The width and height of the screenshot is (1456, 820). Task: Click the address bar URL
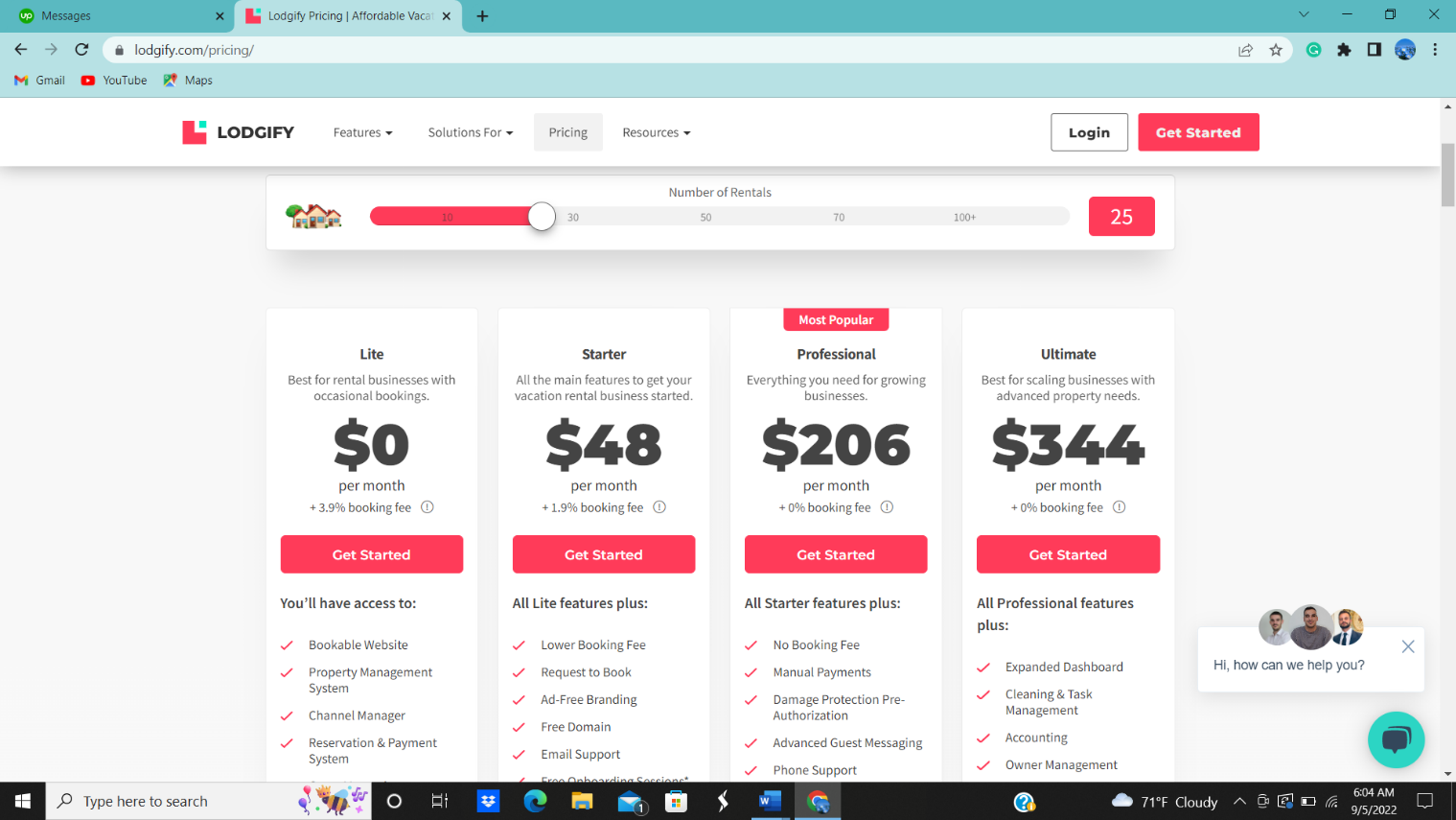(x=195, y=50)
